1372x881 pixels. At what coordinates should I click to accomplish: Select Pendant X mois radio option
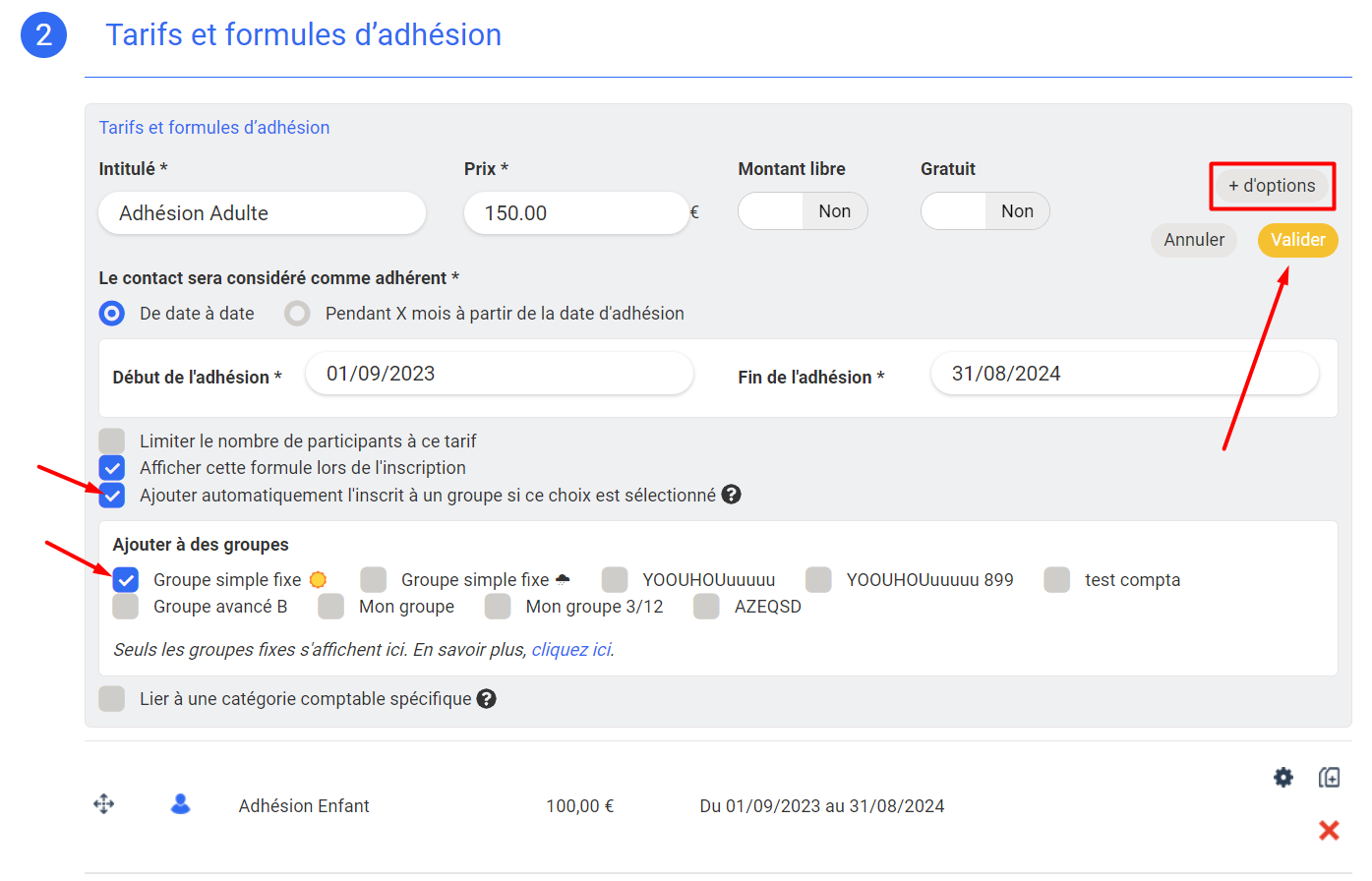[x=297, y=314]
